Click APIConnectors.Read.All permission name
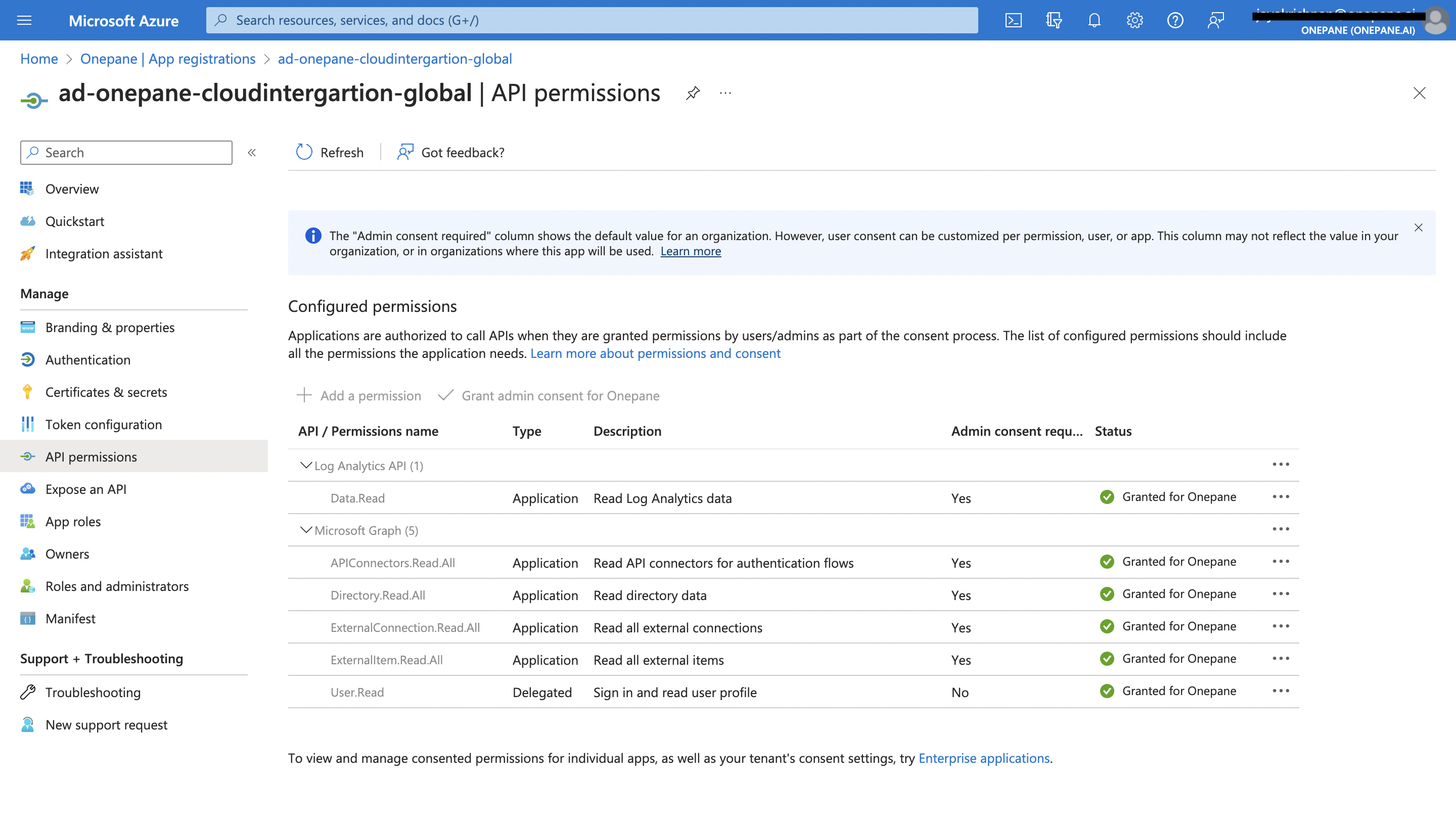The height and width of the screenshot is (824, 1456). (x=392, y=563)
